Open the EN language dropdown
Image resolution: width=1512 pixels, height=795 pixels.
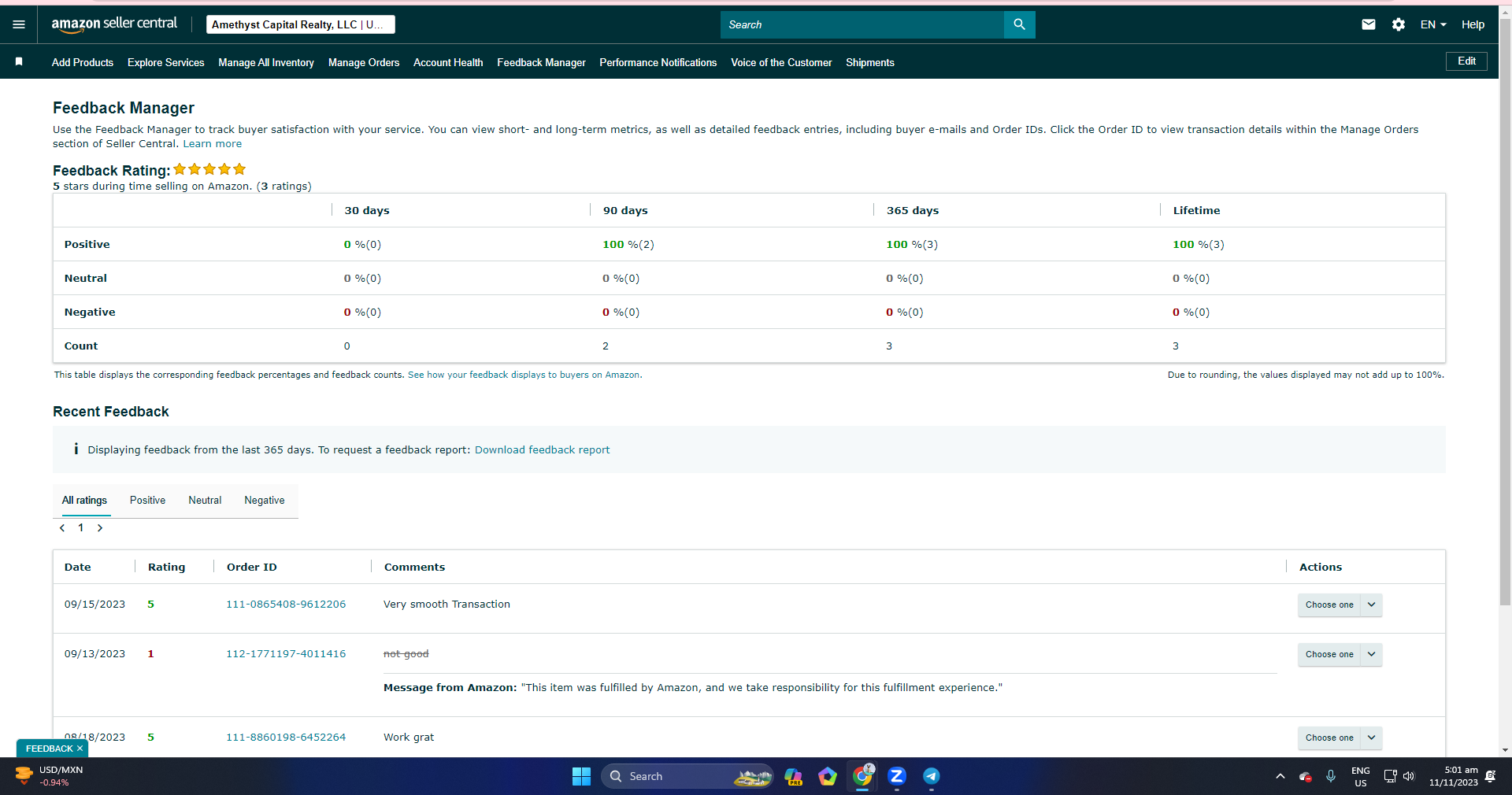coord(1433,24)
